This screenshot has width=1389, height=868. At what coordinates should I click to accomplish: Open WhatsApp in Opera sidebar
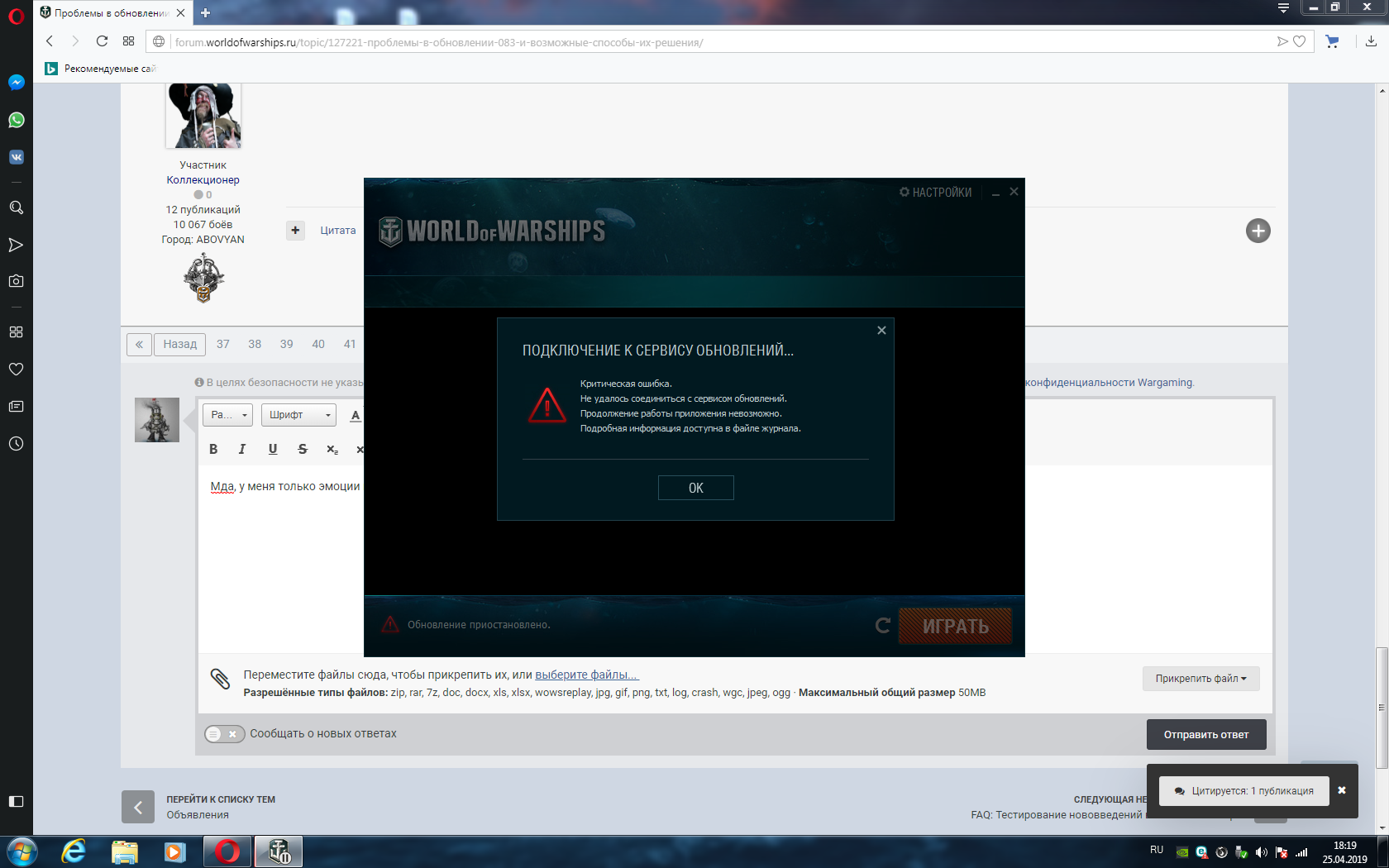coord(16,120)
